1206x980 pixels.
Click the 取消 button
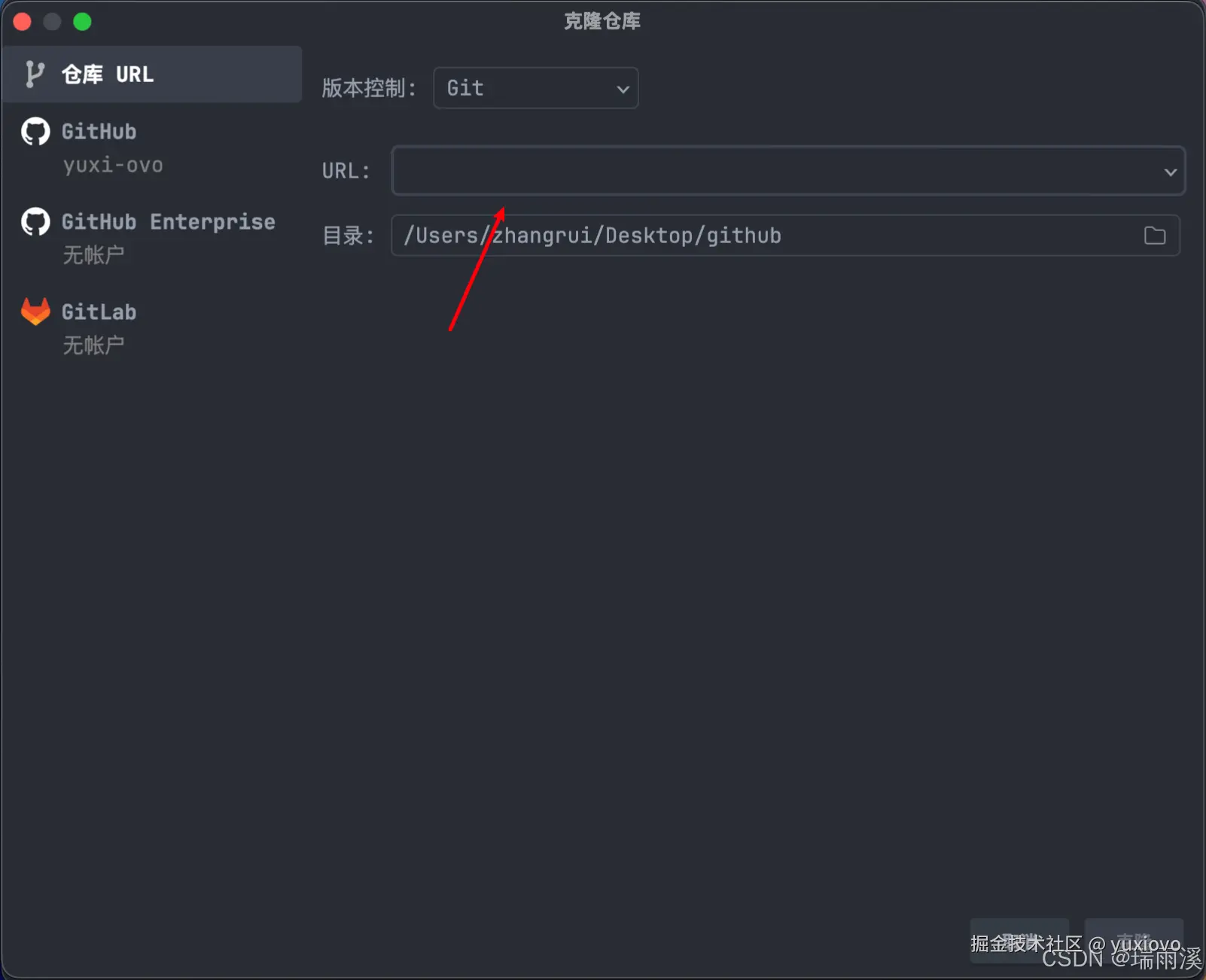(x=1020, y=939)
